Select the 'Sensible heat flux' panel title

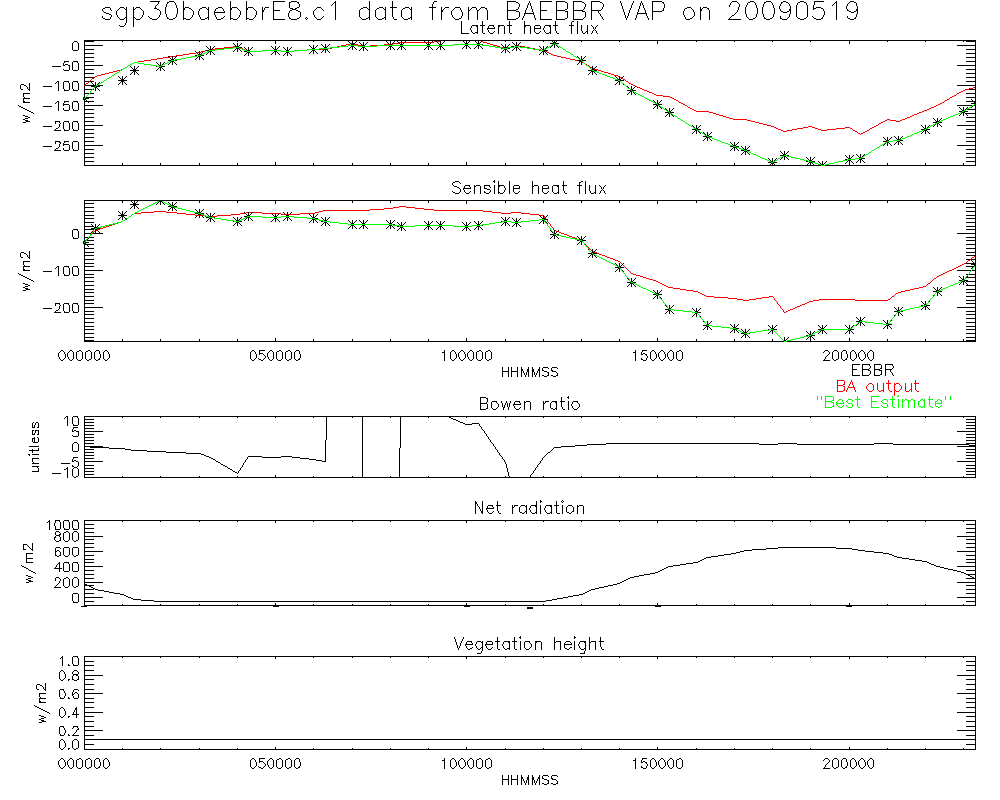528,188
